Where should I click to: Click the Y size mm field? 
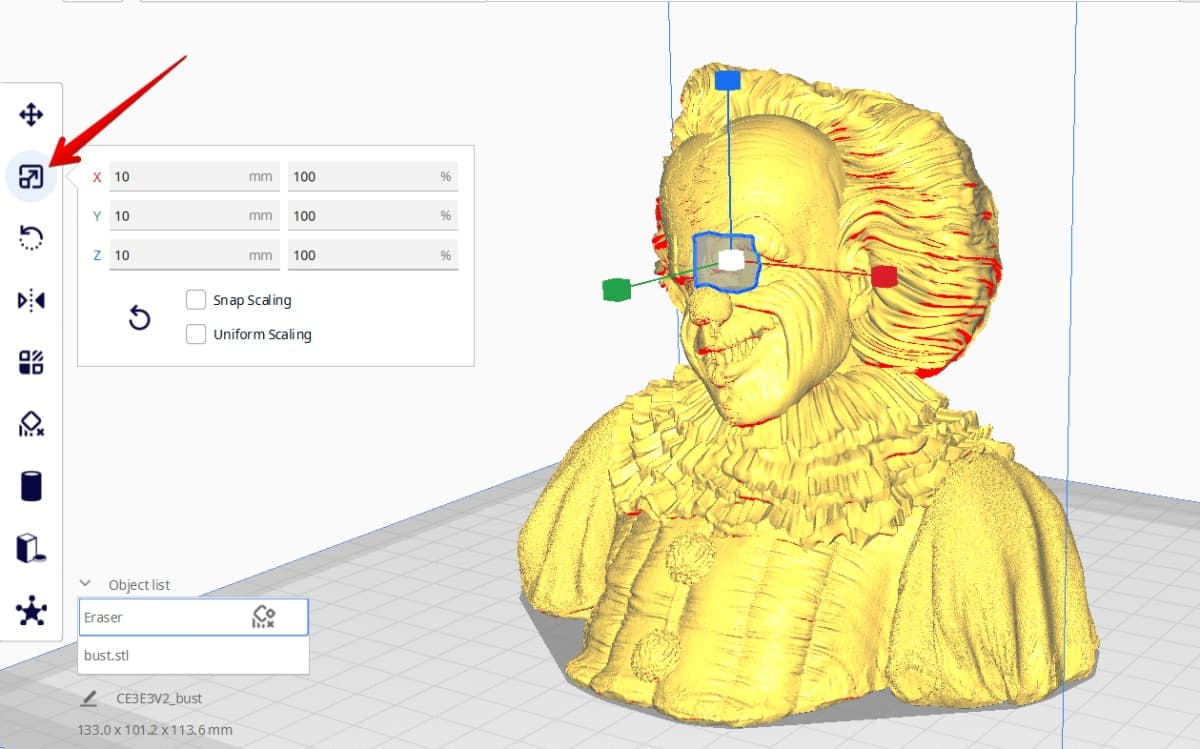[194, 216]
